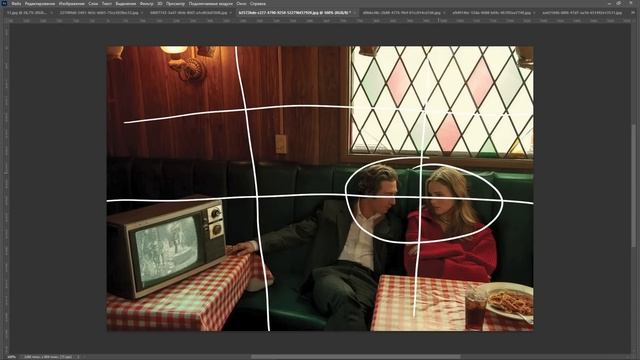
Task: Open the Редактирование menu
Action: [40, 4]
